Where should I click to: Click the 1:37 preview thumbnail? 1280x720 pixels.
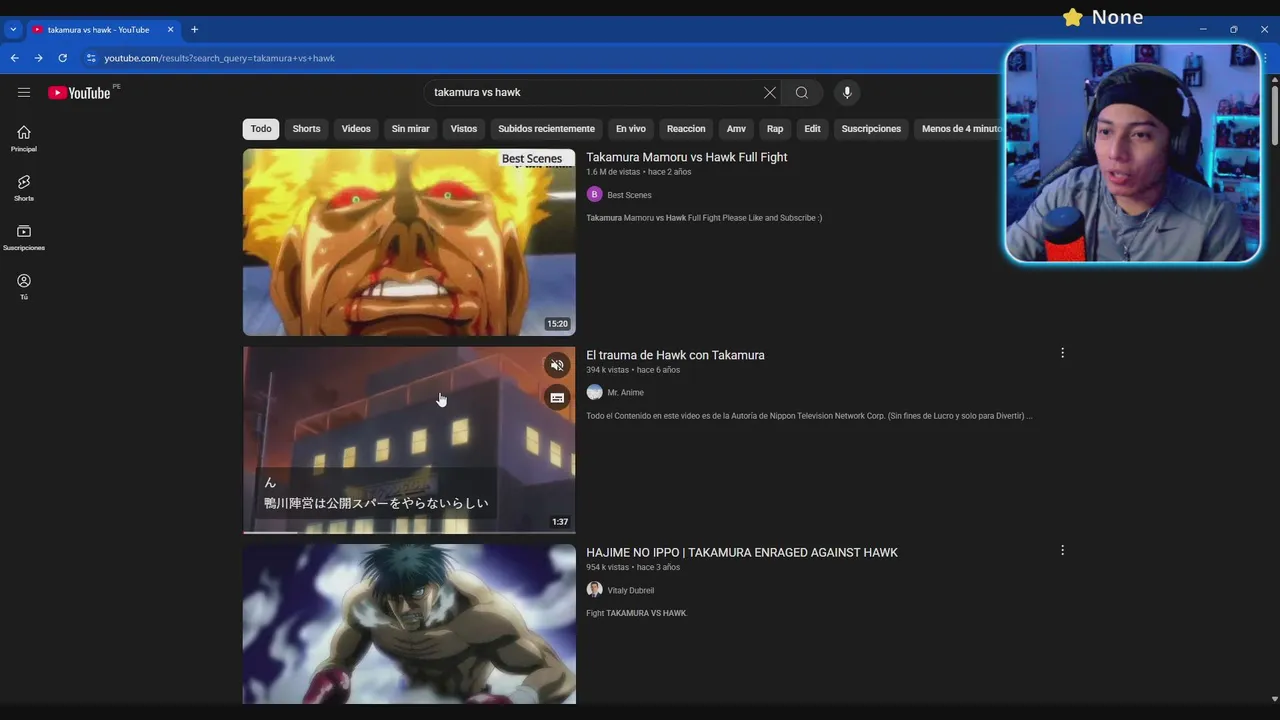[409, 440]
